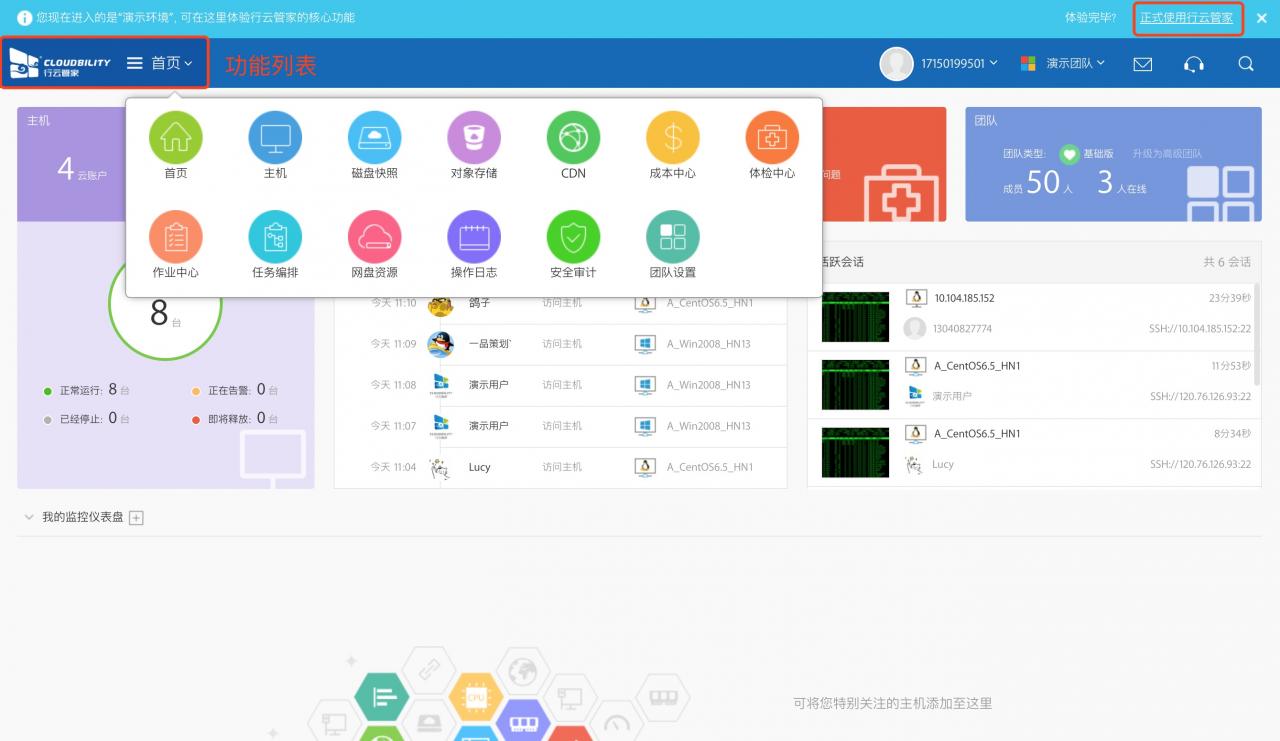Open the 体检中心 health check icon
1280x741 pixels.
click(772, 138)
